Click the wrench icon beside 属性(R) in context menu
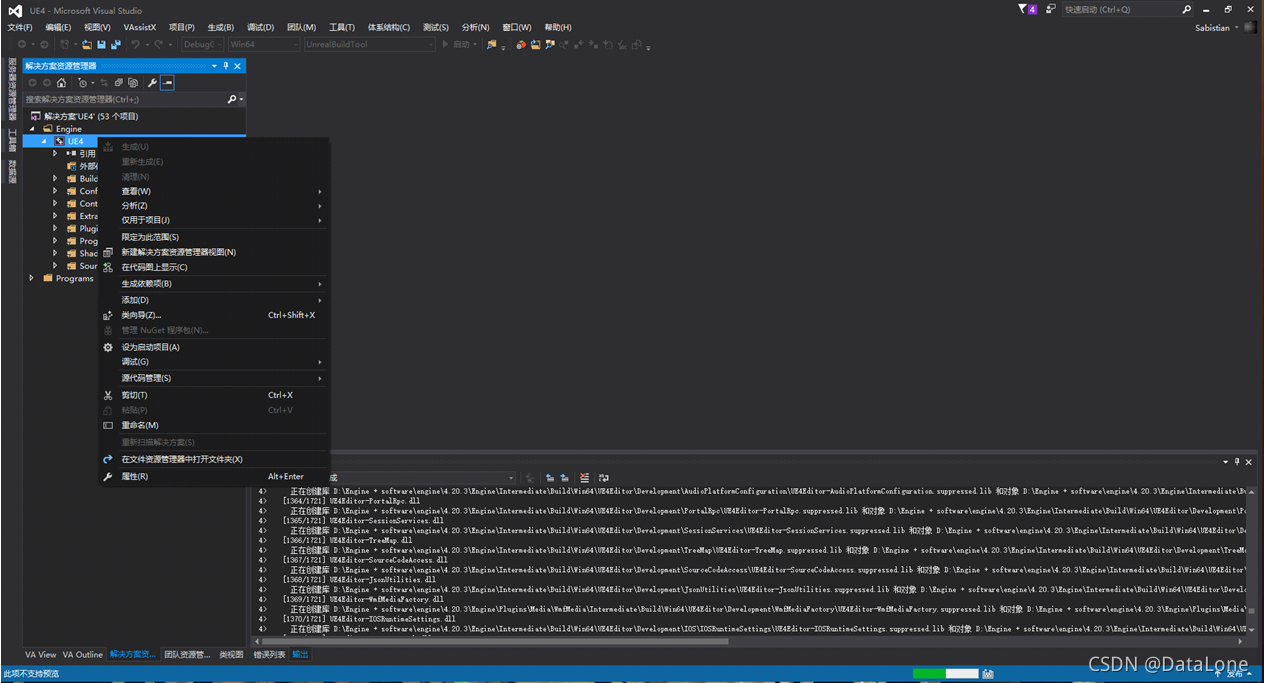Image resolution: width=1264 pixels, height=683 pixels. pos(108,477)
